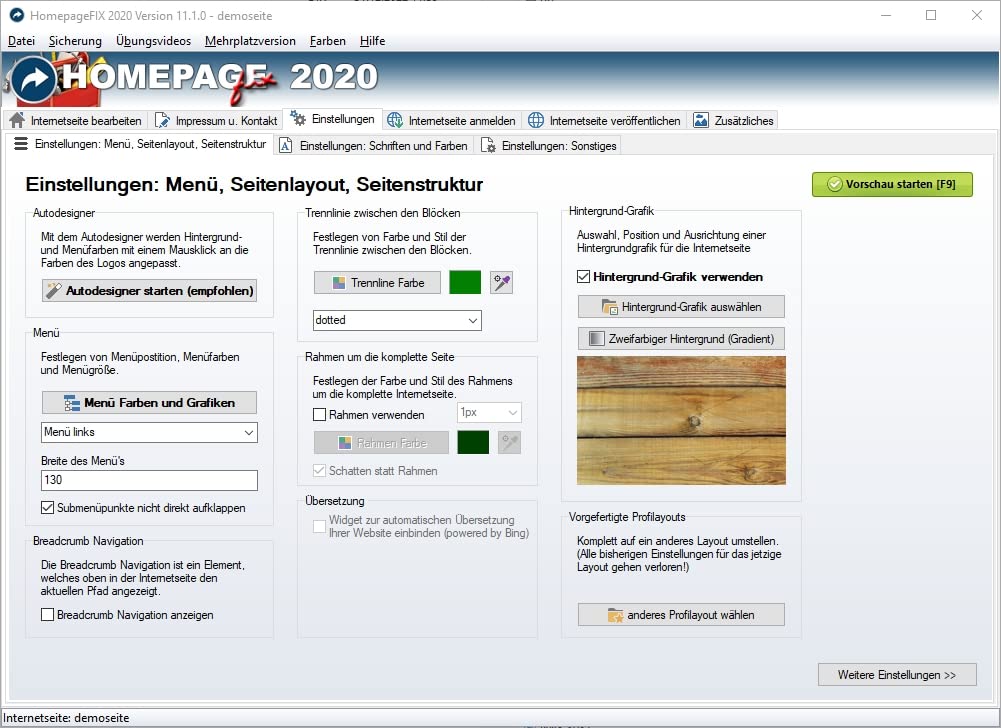This screenshot has height=728, width=1001.
Task: Click anderes Profillayout wählen button
Action: pos(681,615)
